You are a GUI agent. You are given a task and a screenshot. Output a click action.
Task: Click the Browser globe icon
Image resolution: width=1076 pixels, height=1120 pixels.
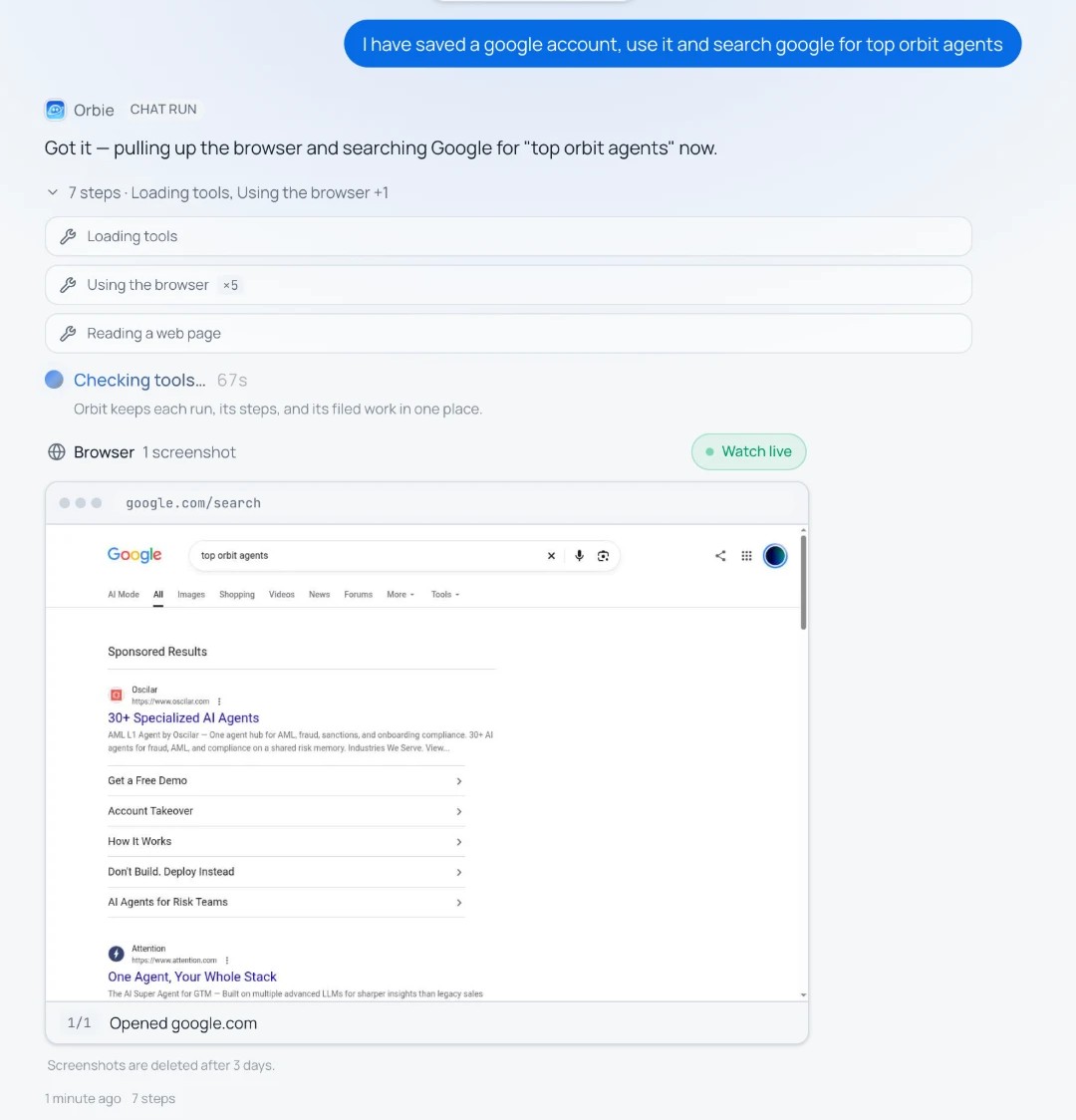coord(57,452)
